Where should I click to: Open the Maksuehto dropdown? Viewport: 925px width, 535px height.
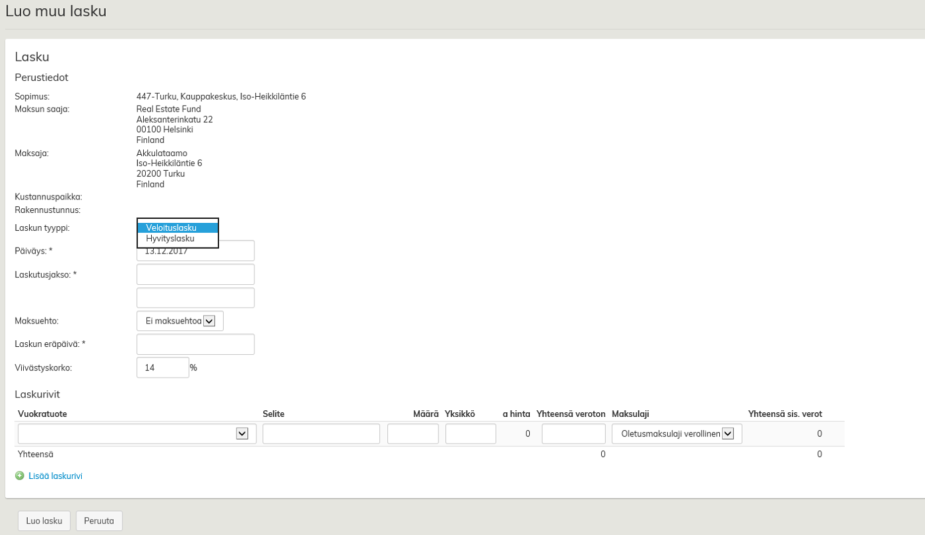180,321
